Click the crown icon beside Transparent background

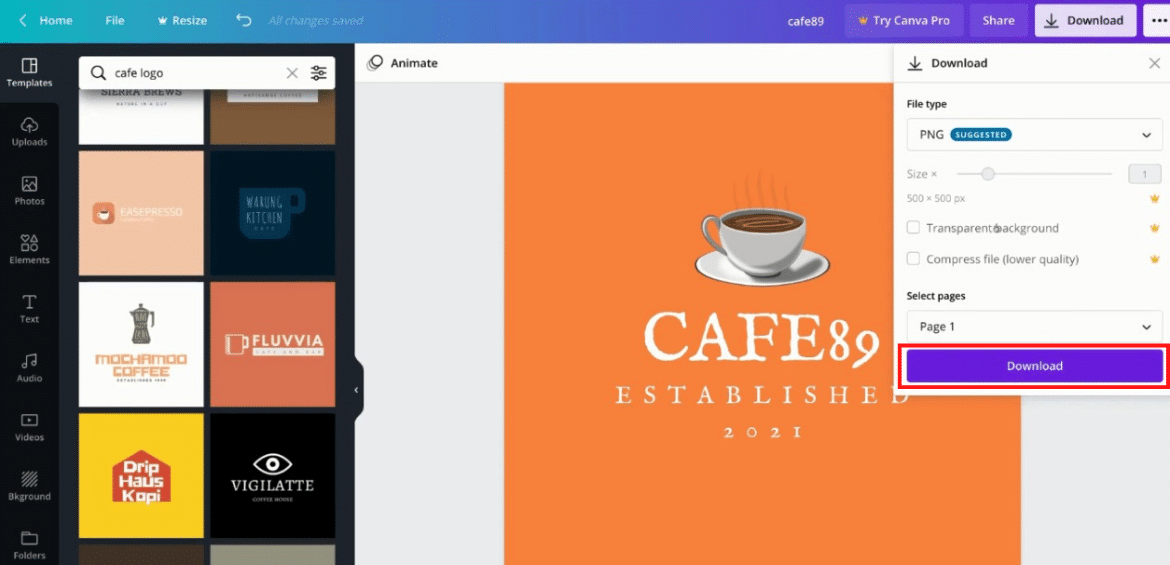point(1154,228)
